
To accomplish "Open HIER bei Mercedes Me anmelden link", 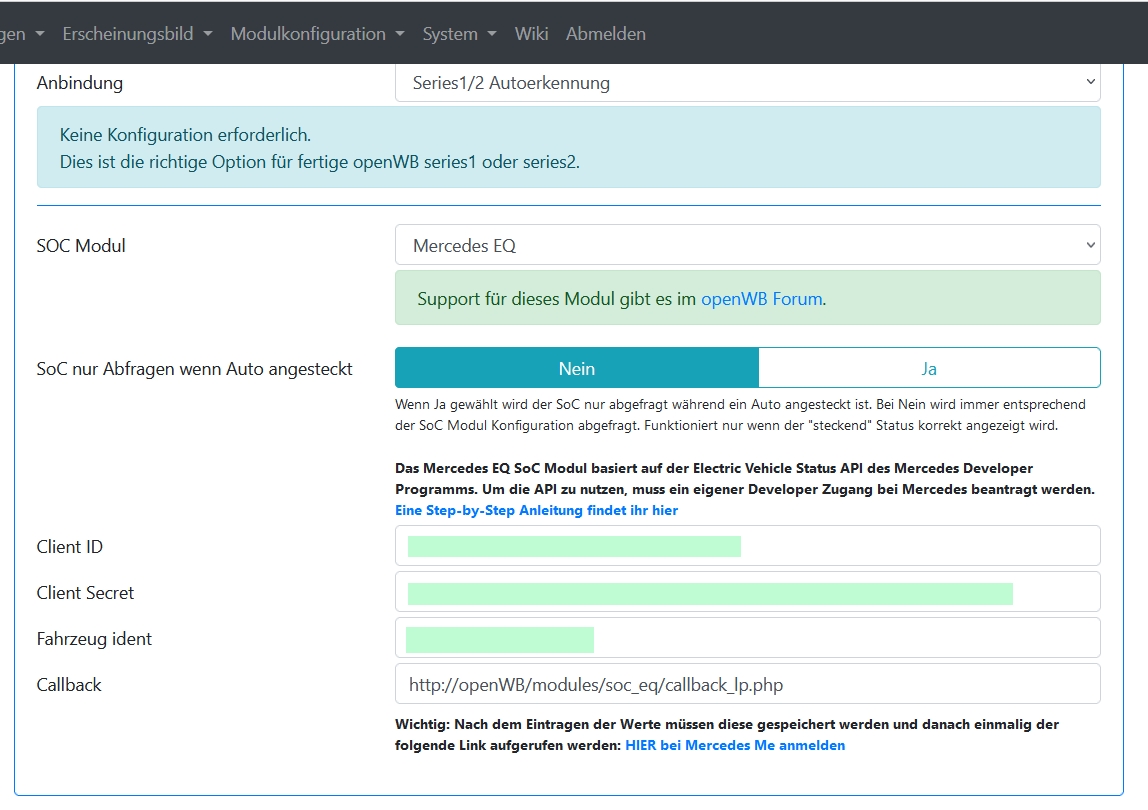I will 735,745.
